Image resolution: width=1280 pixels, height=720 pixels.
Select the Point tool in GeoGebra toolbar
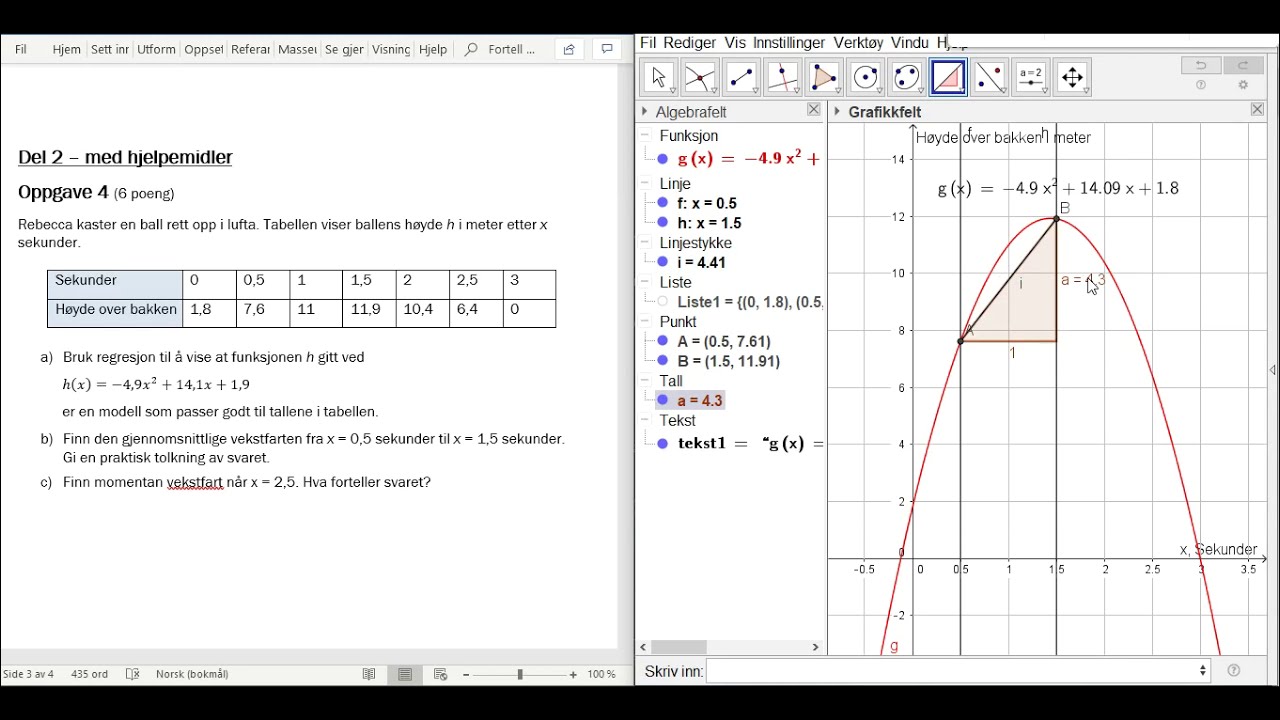pyautogui.click(x=700, y=77)
